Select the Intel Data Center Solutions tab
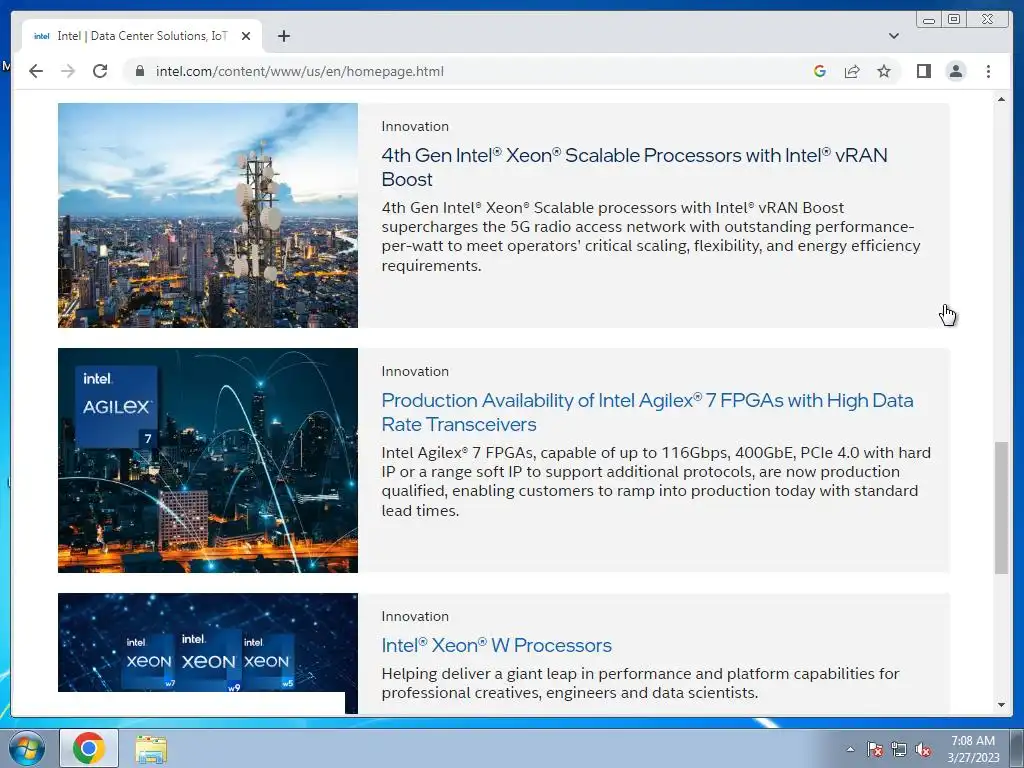Viewport: 1024px width, 768px height. pos(142,36)
